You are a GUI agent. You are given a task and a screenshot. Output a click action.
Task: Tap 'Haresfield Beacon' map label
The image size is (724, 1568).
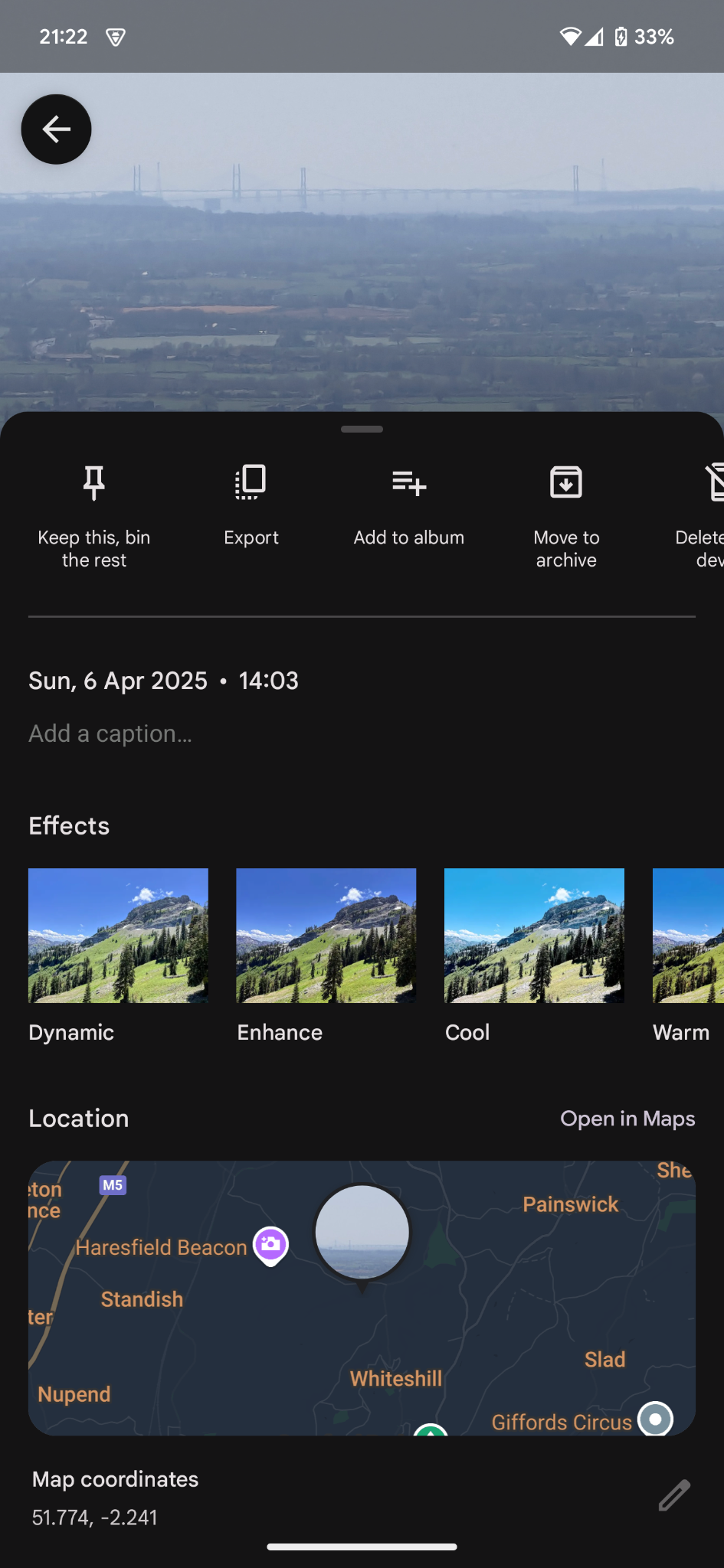[161, 1247]
